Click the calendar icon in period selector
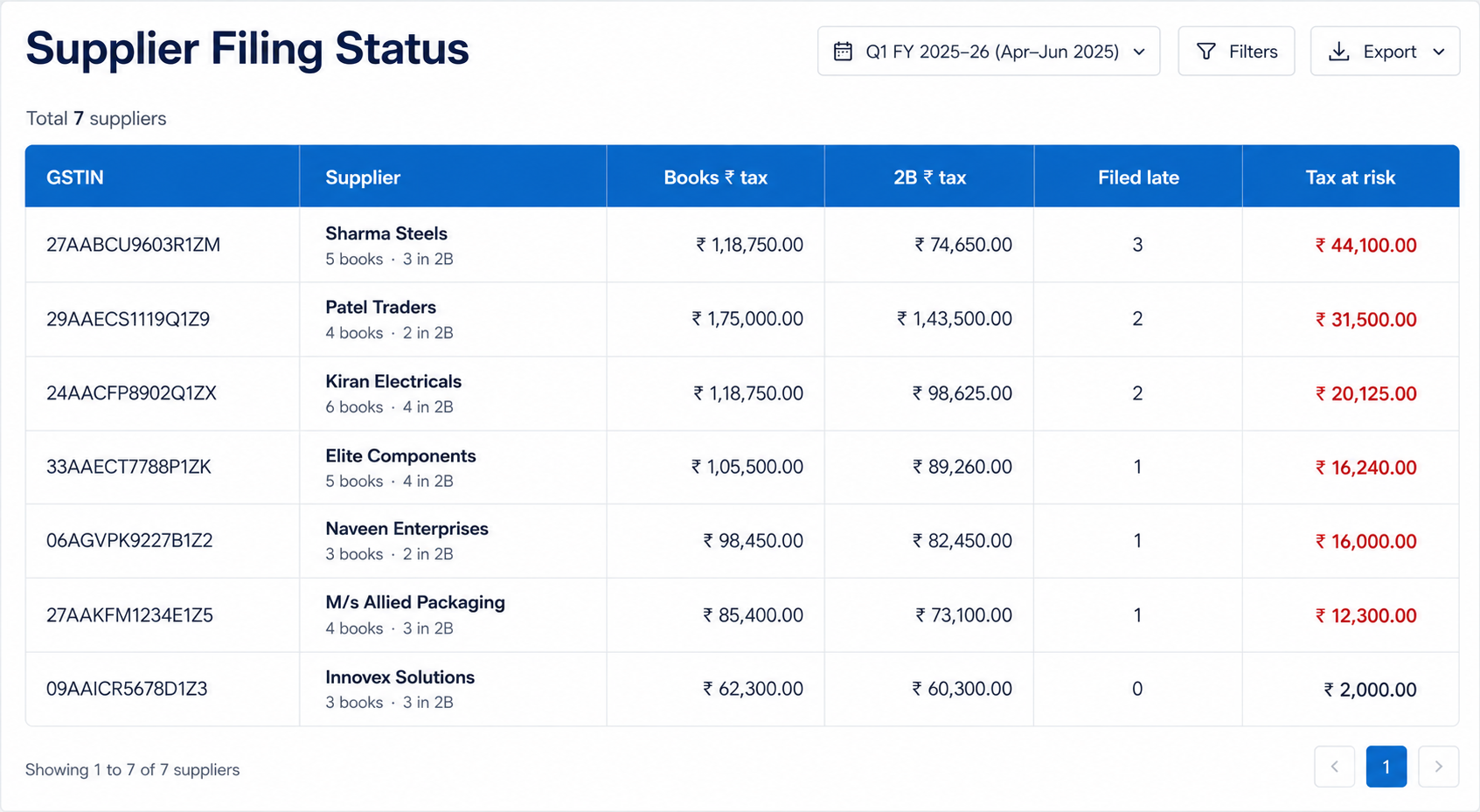Viewport: 1480px width, 812px height. (843, 52)
